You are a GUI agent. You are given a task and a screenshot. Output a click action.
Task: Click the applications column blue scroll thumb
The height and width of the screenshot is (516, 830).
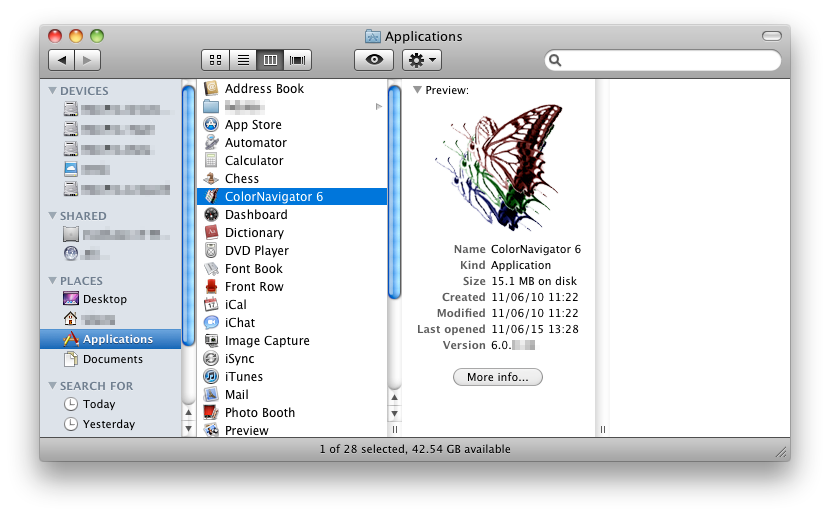pos(394,192)
